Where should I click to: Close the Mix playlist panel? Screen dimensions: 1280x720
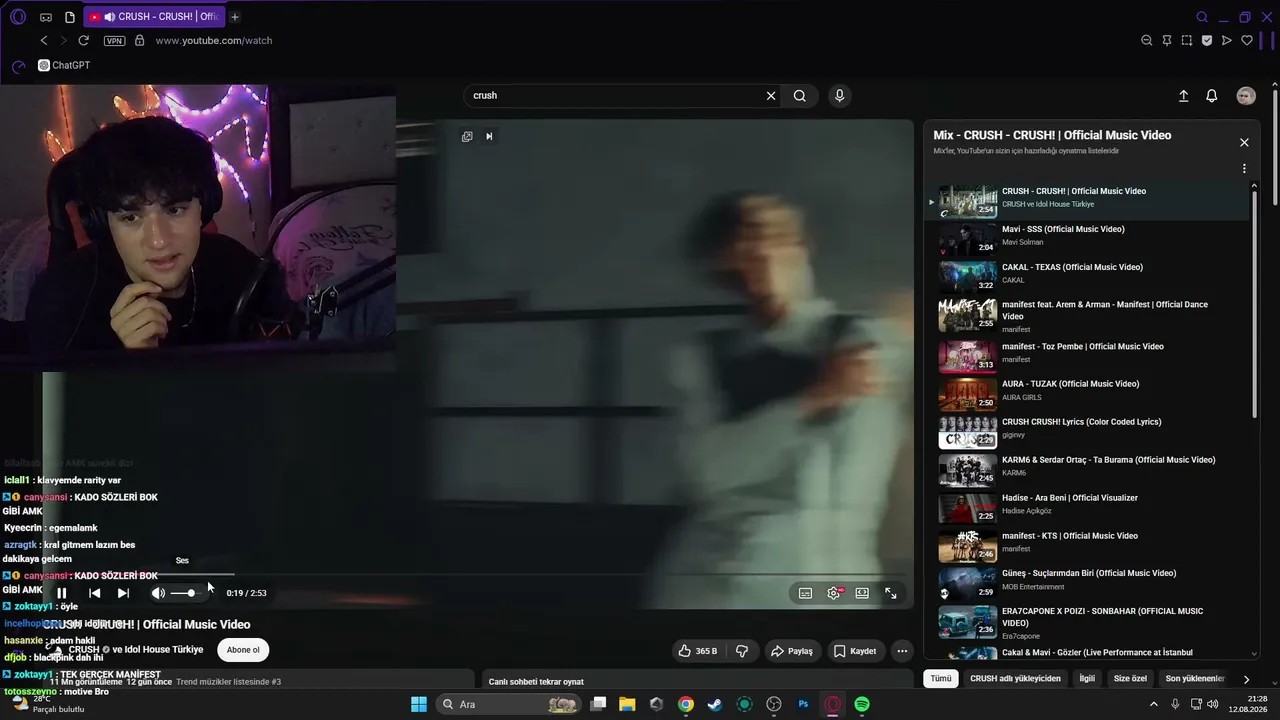[x=1244, y=143]
